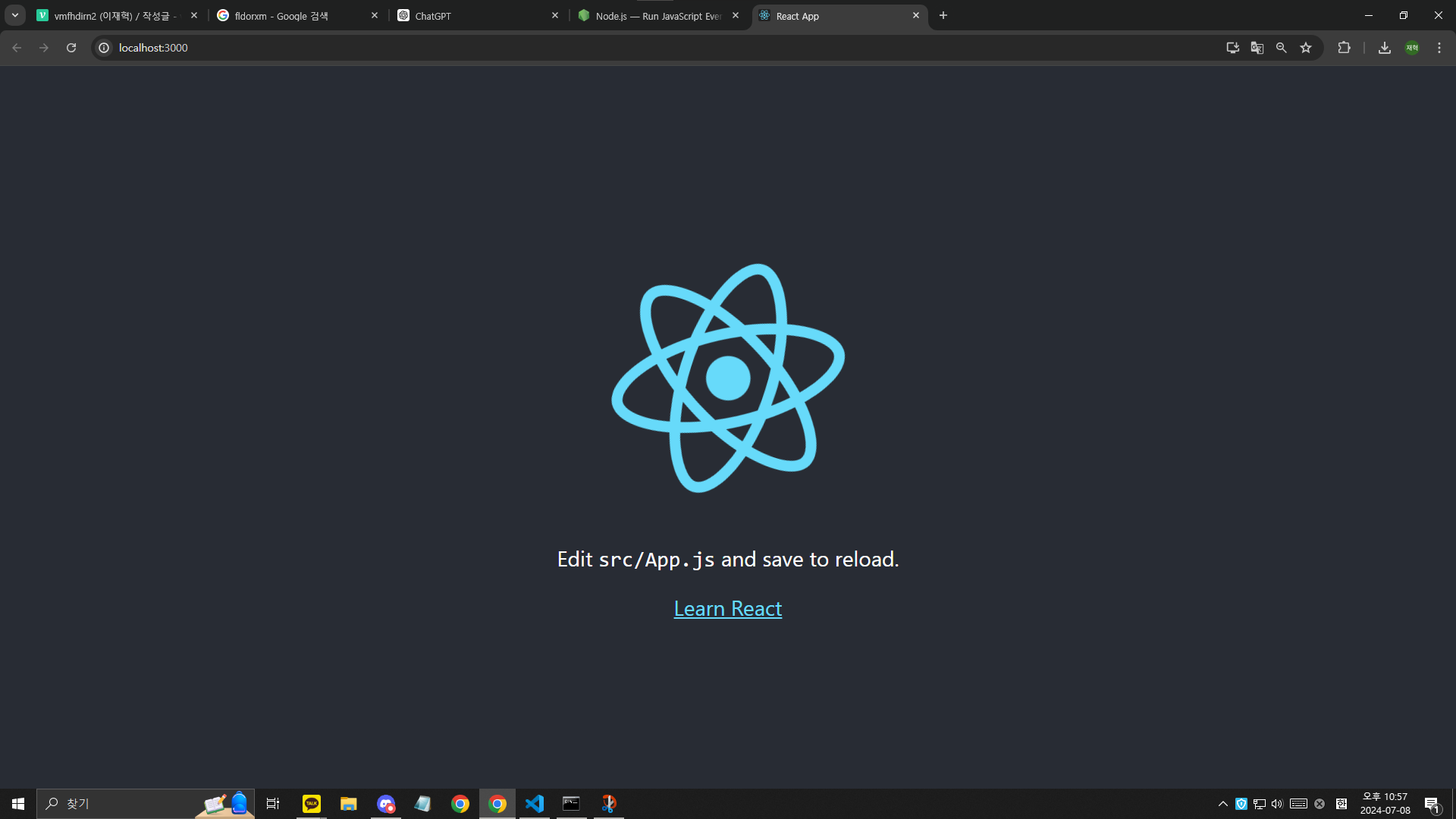The height and width of the screenshot is (819, 1456).
Task: Toggle Windows Security shield in system tray
Action: tap(1241, 803)
